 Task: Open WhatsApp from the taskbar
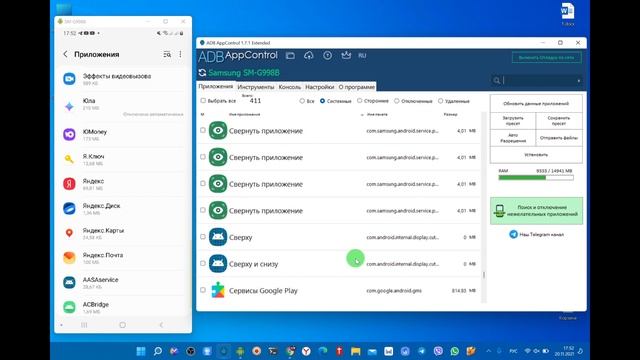tap(455, 351)
